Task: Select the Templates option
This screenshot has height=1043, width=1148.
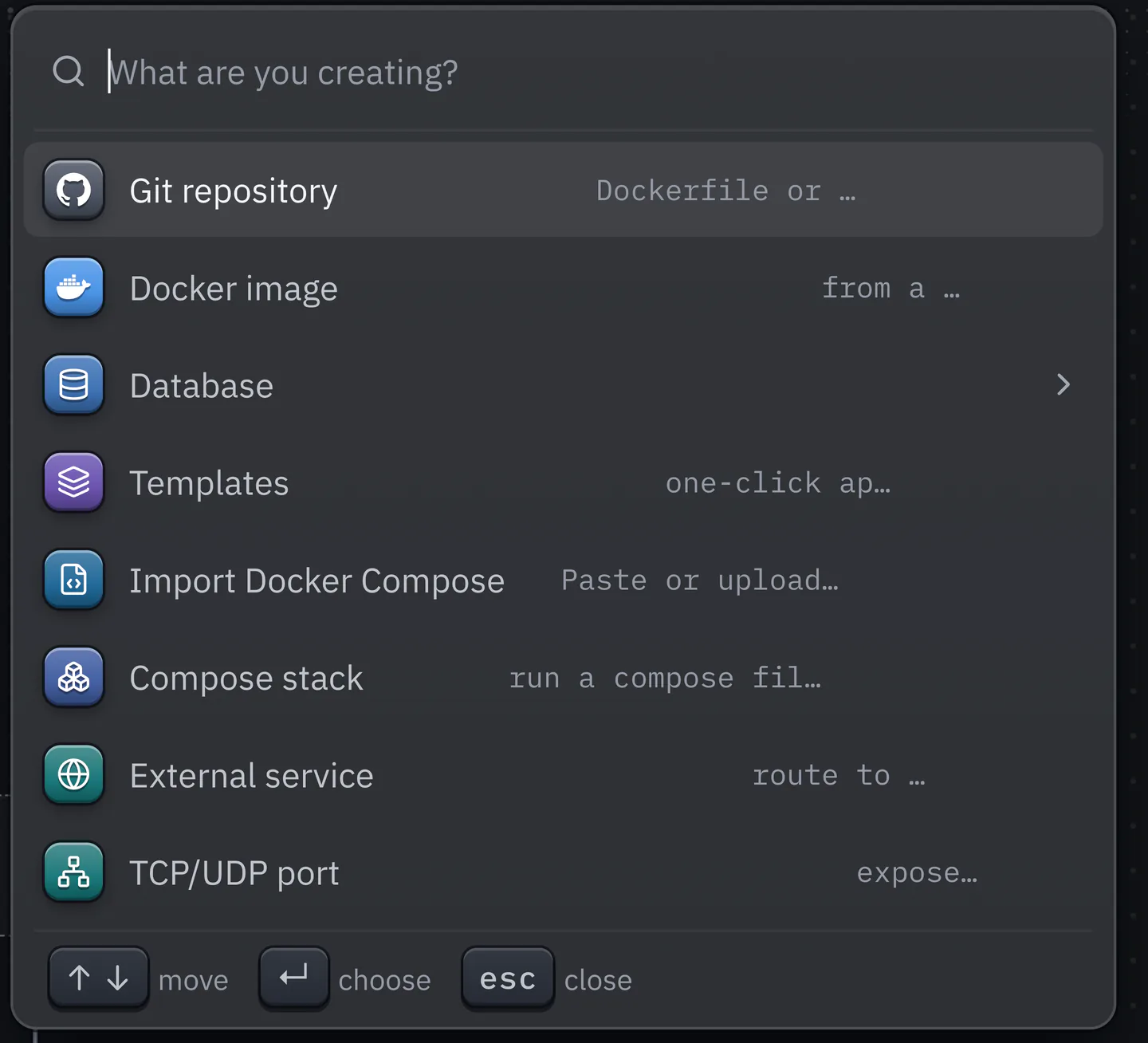Action: 563,482
